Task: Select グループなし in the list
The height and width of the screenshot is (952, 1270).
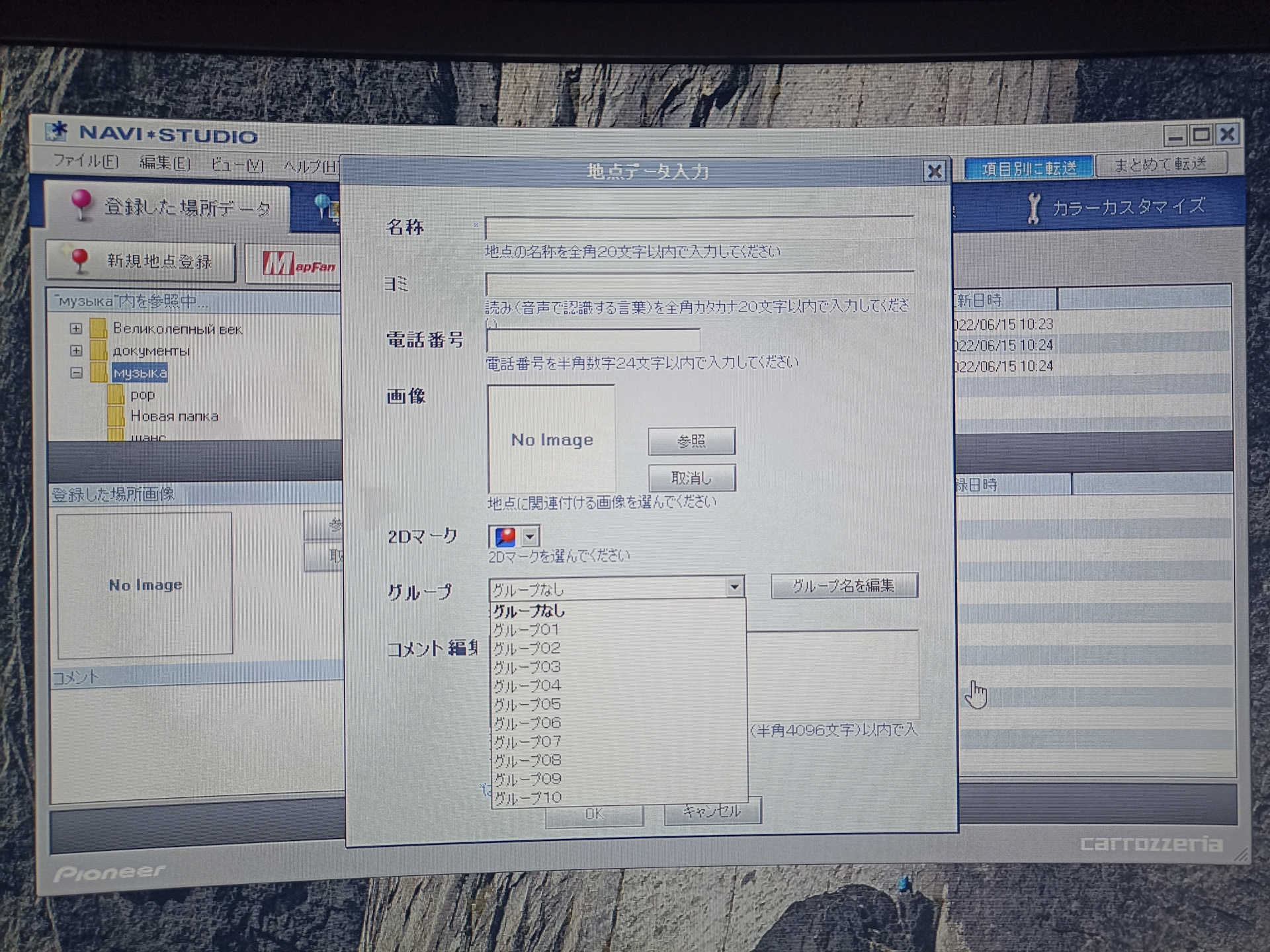Action: pyautogui.click(x=619, y=611)
